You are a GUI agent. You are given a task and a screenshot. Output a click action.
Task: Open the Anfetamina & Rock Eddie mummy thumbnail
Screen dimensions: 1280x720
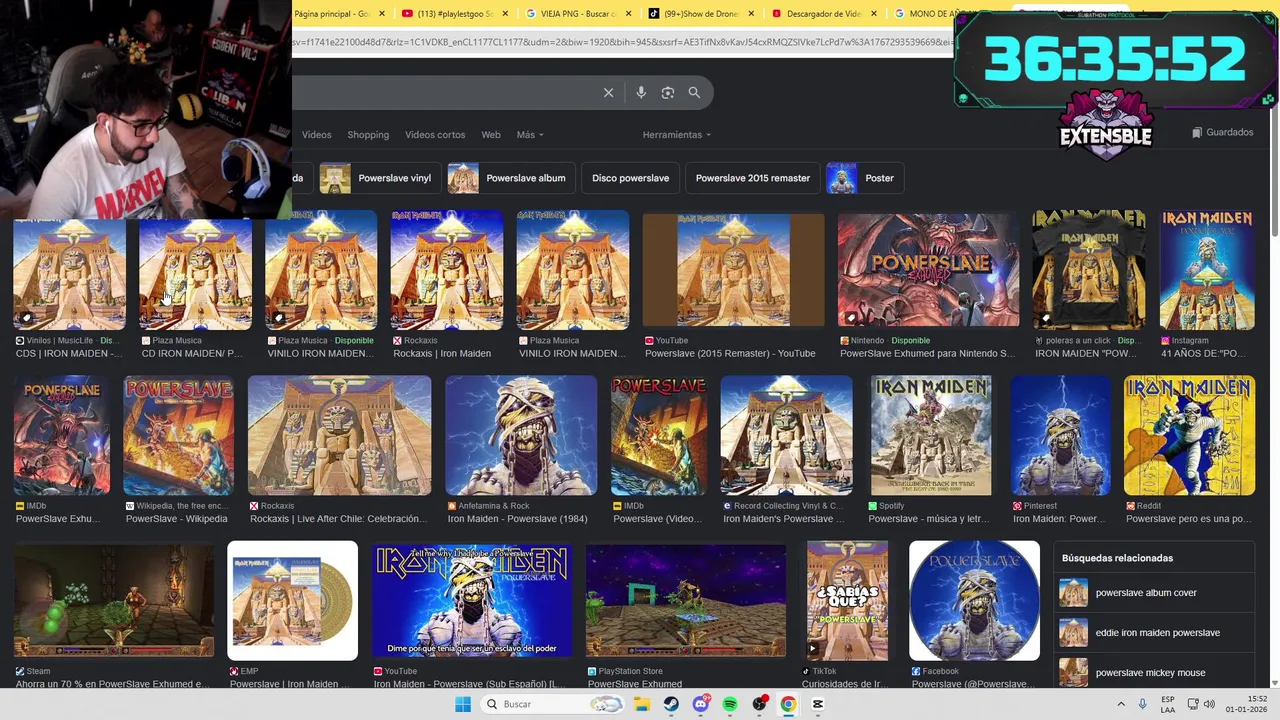(521, 436)
